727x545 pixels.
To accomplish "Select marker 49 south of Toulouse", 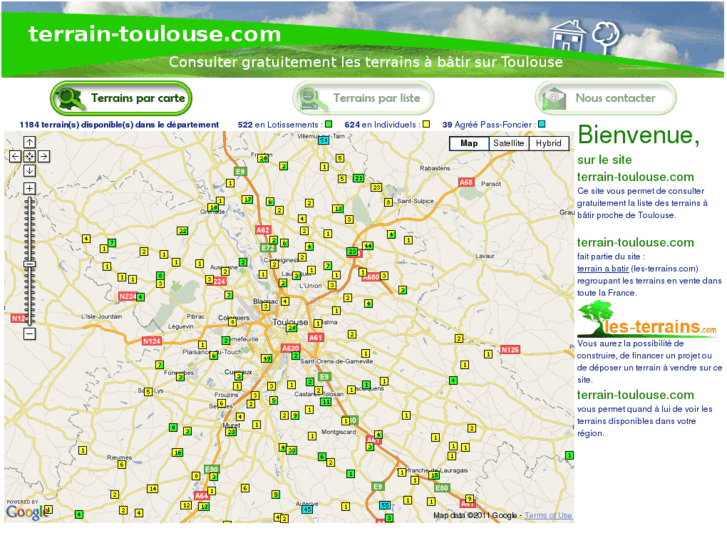I will [266, 358].
